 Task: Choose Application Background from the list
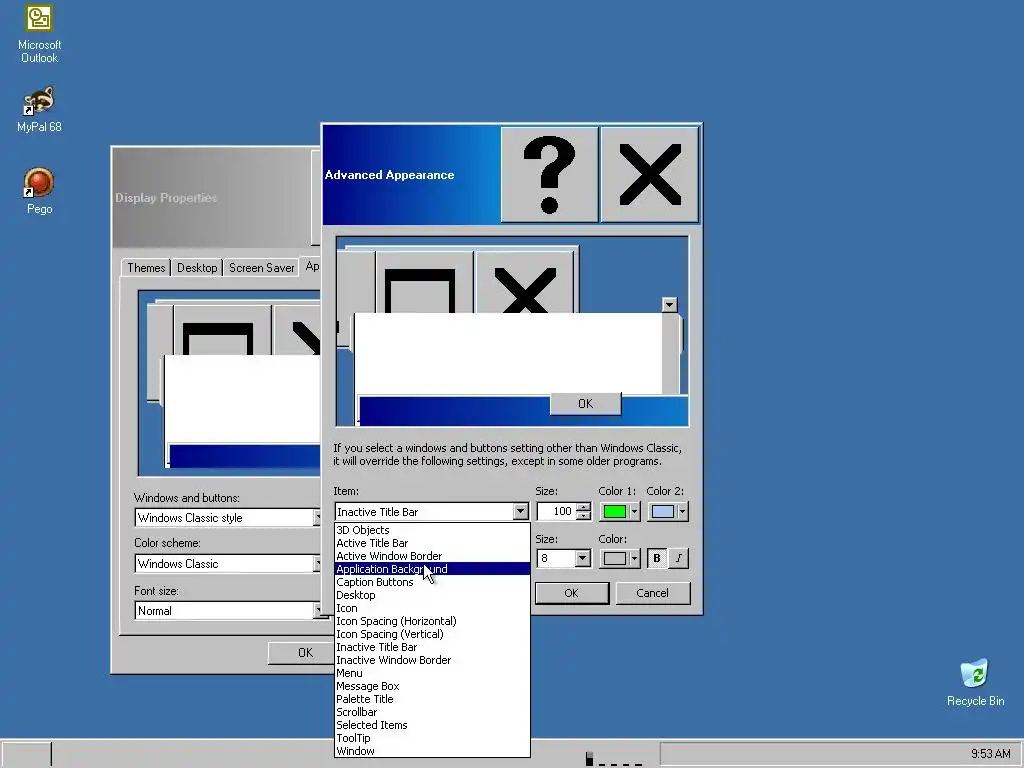(432, 569)
